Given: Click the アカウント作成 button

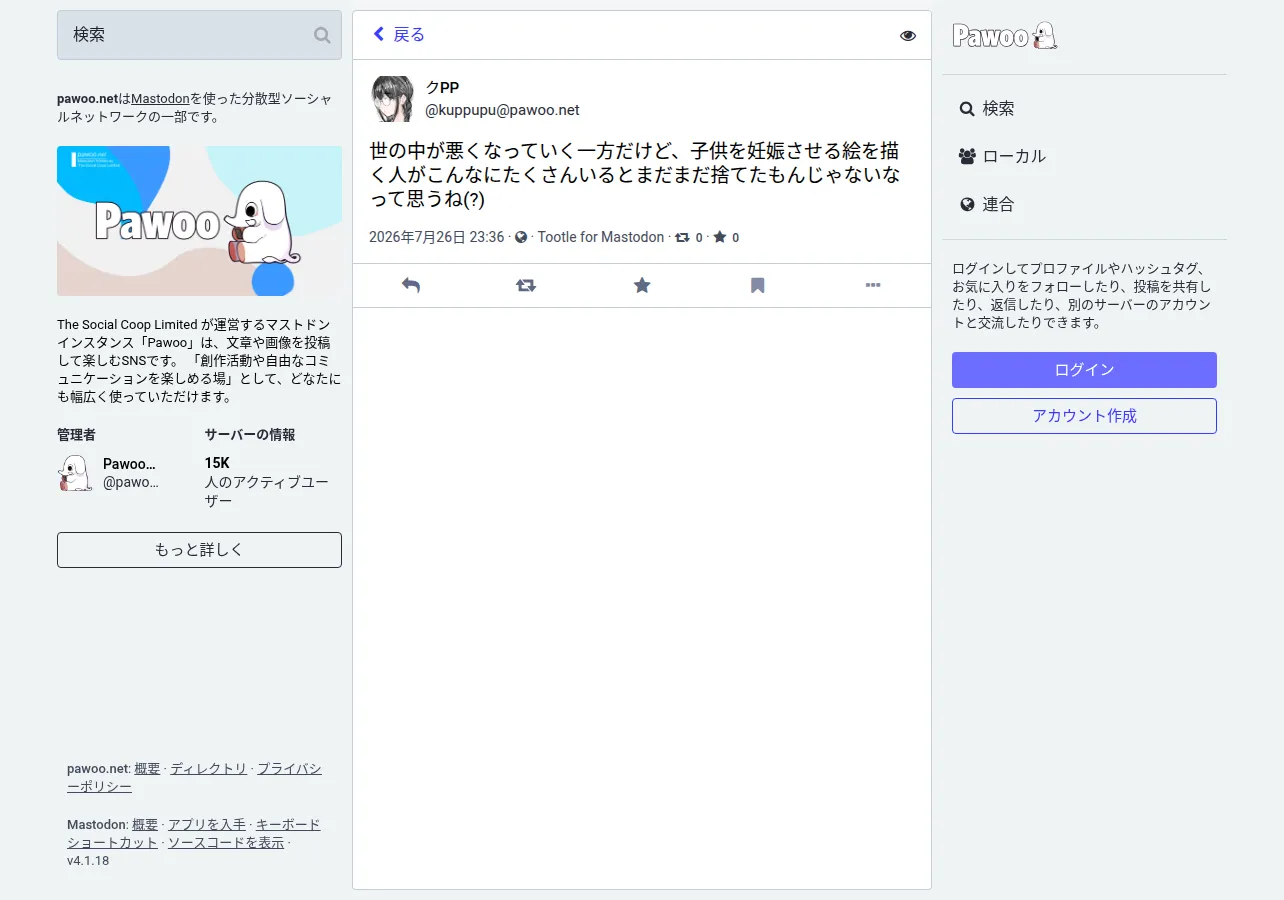Looking at the screenshot, I should click(1084, 416).
